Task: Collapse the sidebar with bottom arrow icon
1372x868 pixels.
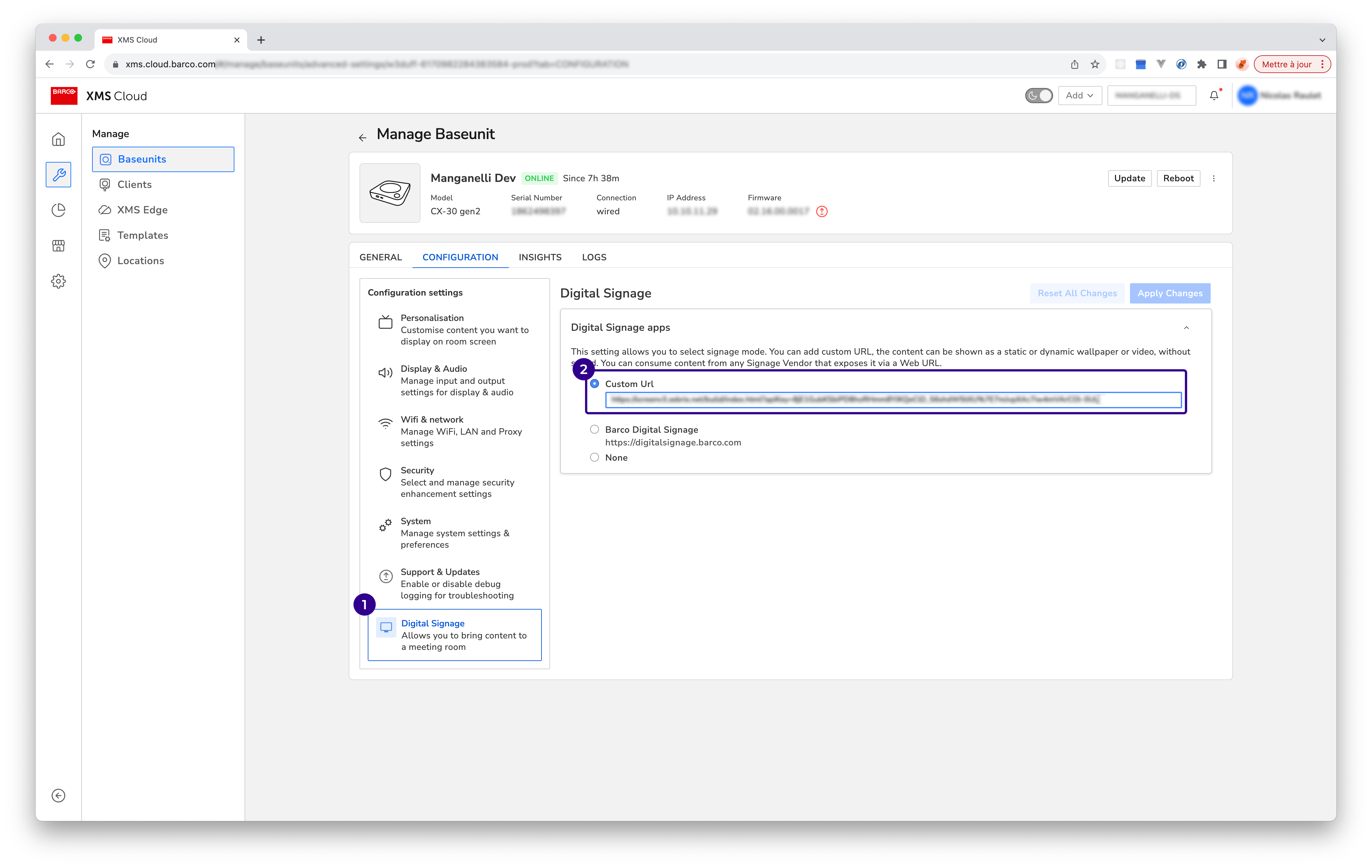Action: pos(58,795)
